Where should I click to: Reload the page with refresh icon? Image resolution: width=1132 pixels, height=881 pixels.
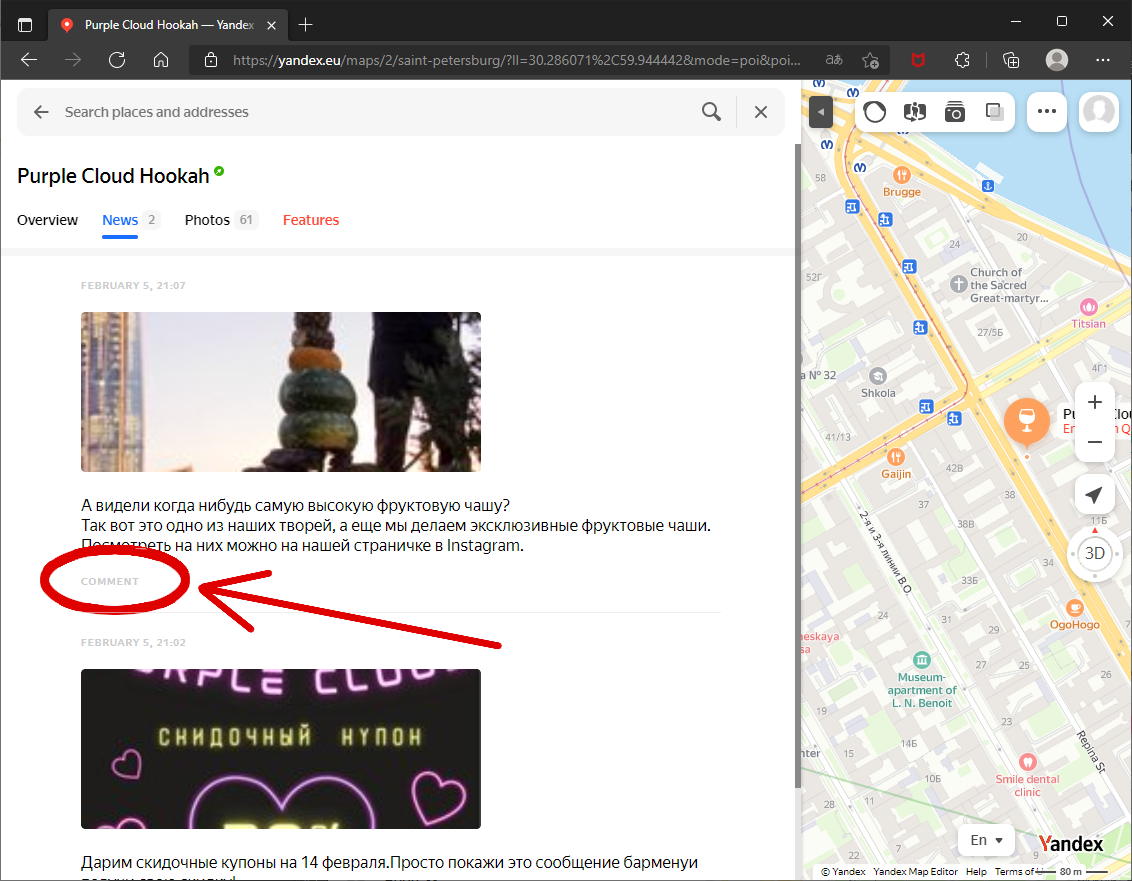coord(117,60)
